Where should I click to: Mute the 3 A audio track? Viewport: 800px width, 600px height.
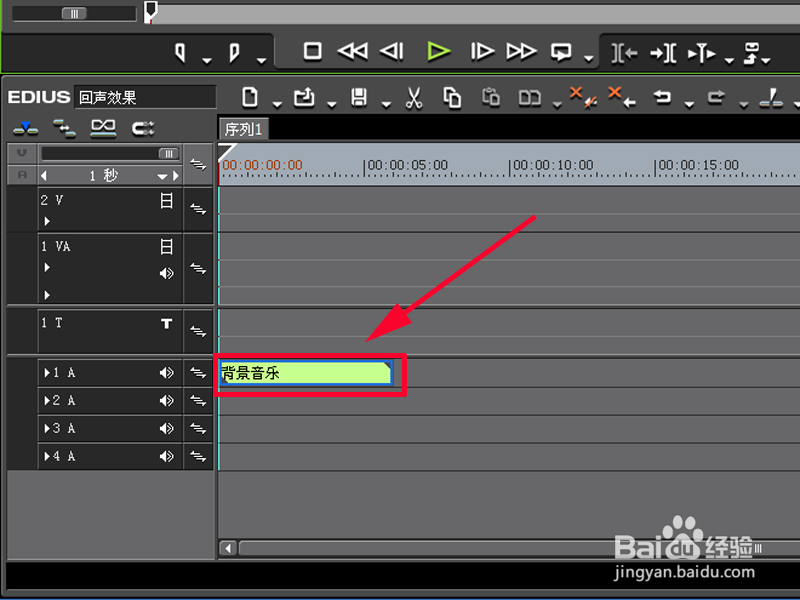[x=166, y=428]
